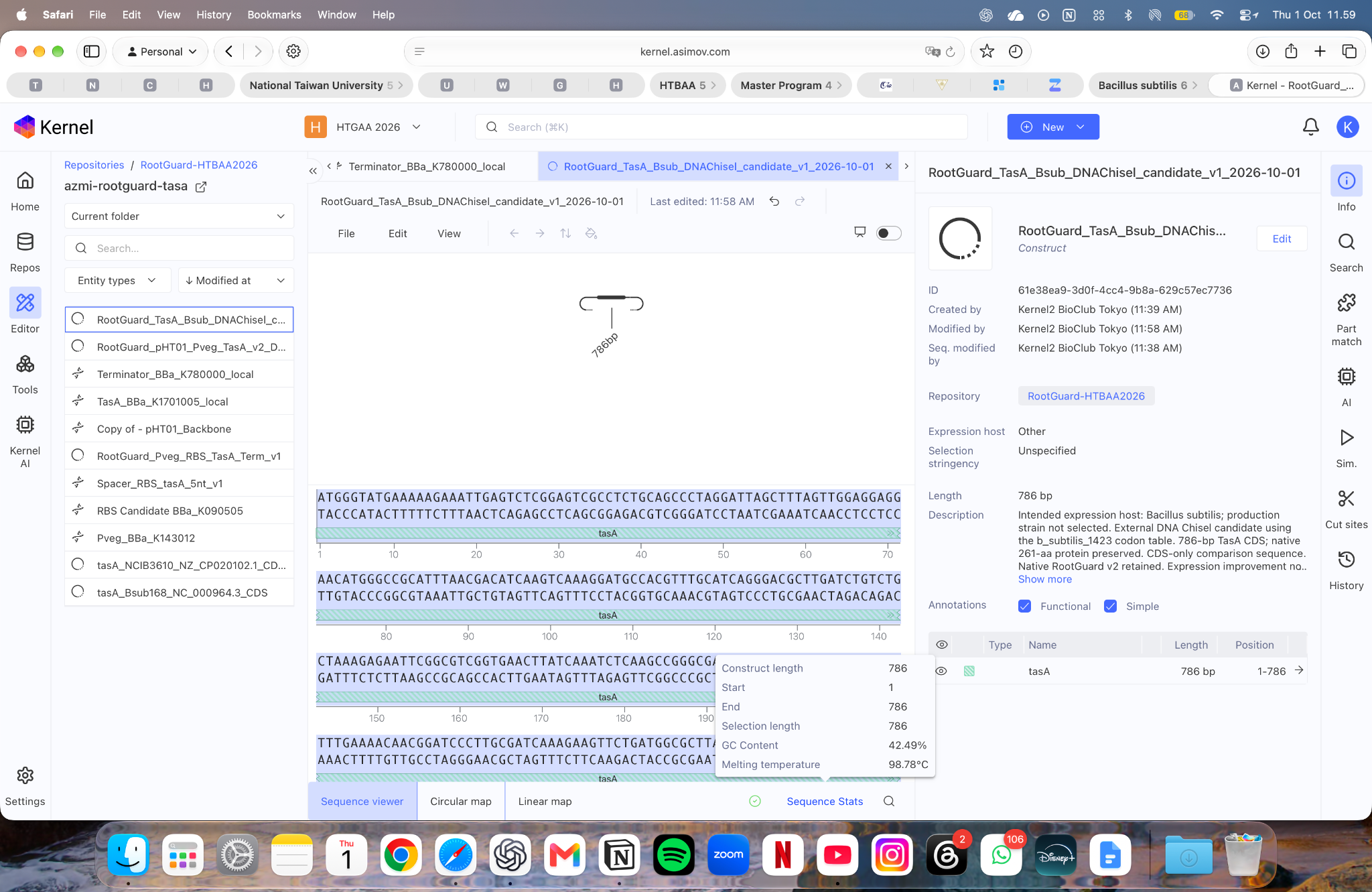Viewport: 1372px width, 892px height.
Task: Toggle visibility of tasA annotation
Action: (x=941, y=671)
